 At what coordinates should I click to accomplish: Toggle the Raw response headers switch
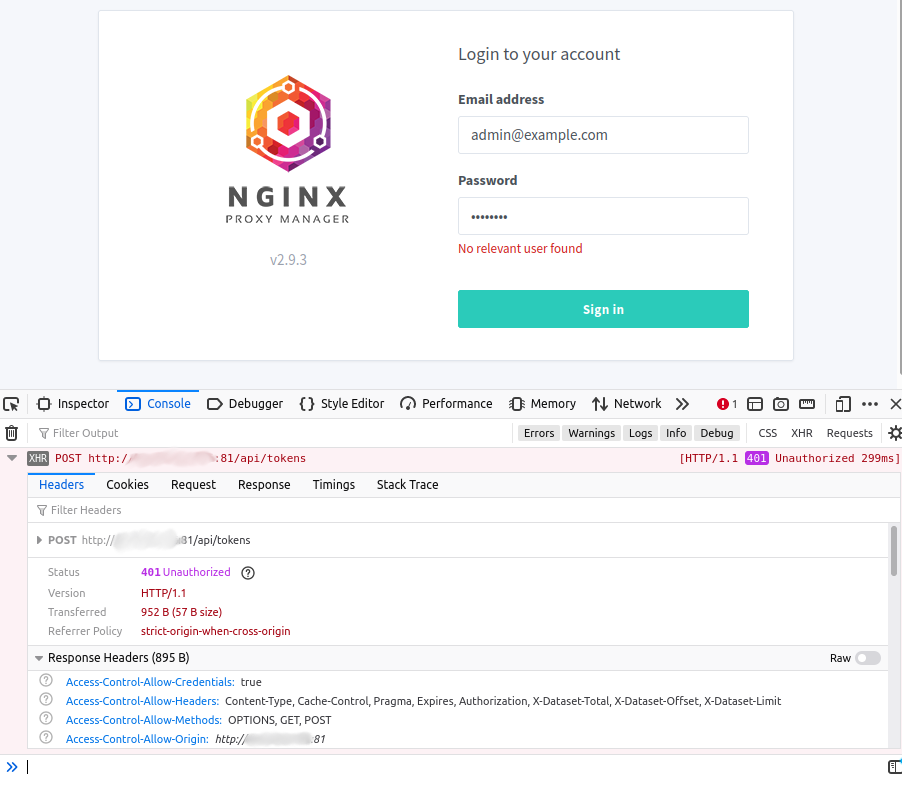click(x=867, y=658)
